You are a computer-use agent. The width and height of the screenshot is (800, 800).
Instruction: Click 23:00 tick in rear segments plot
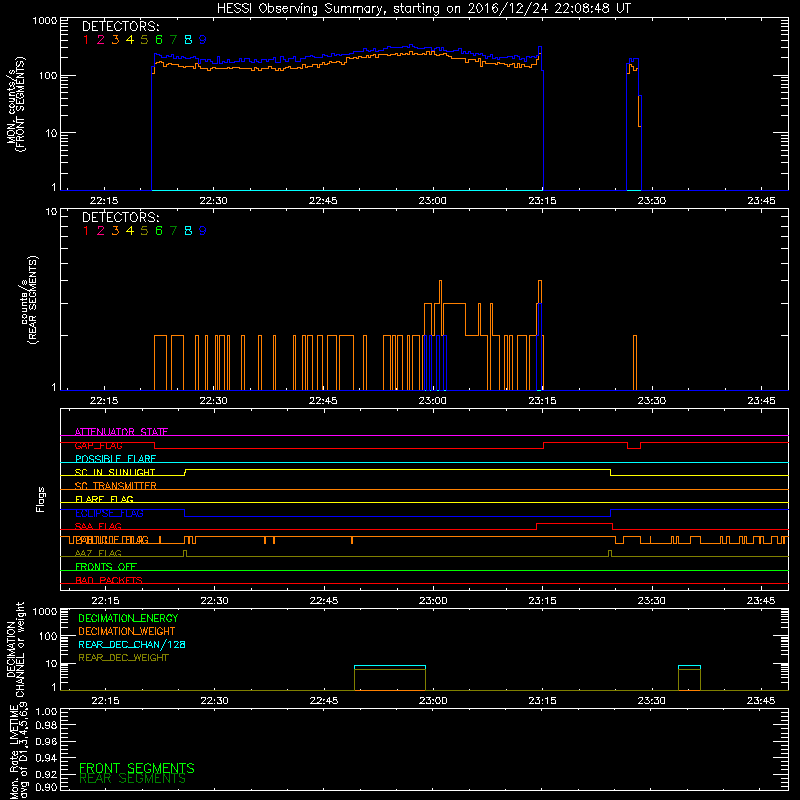(433, 401)
